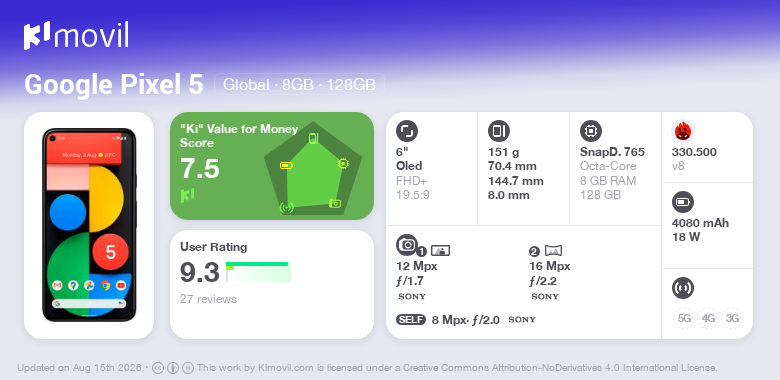
Task: Click the Google Pixel 5 phone image
Action: click(89, 225)
